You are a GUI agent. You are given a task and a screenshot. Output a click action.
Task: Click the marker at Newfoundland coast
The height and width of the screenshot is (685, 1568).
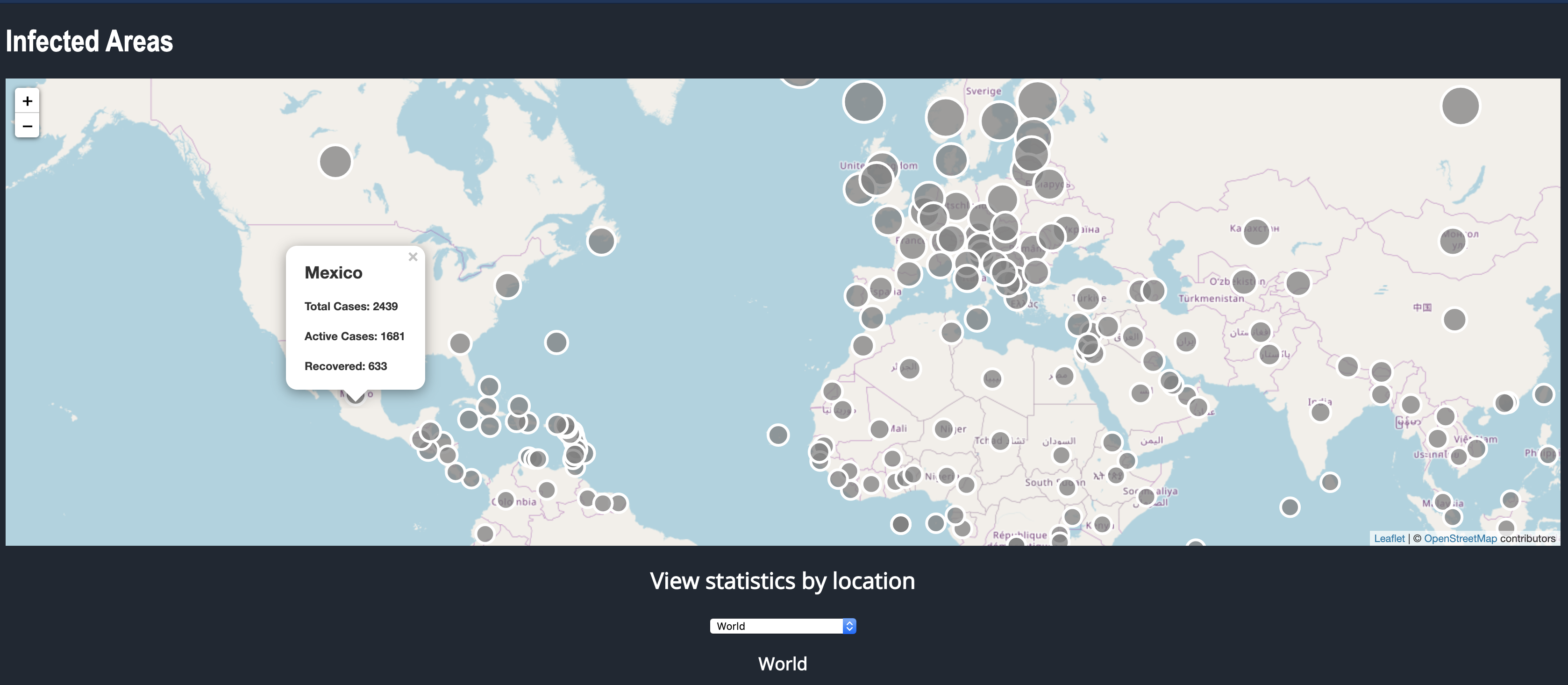point(601,241)
